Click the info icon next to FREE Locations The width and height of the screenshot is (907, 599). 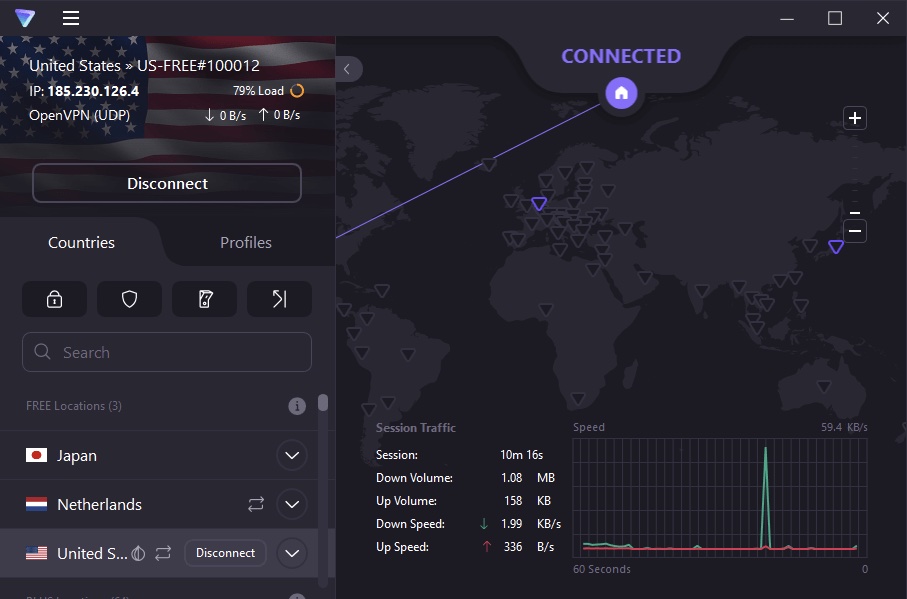[295, 406]
